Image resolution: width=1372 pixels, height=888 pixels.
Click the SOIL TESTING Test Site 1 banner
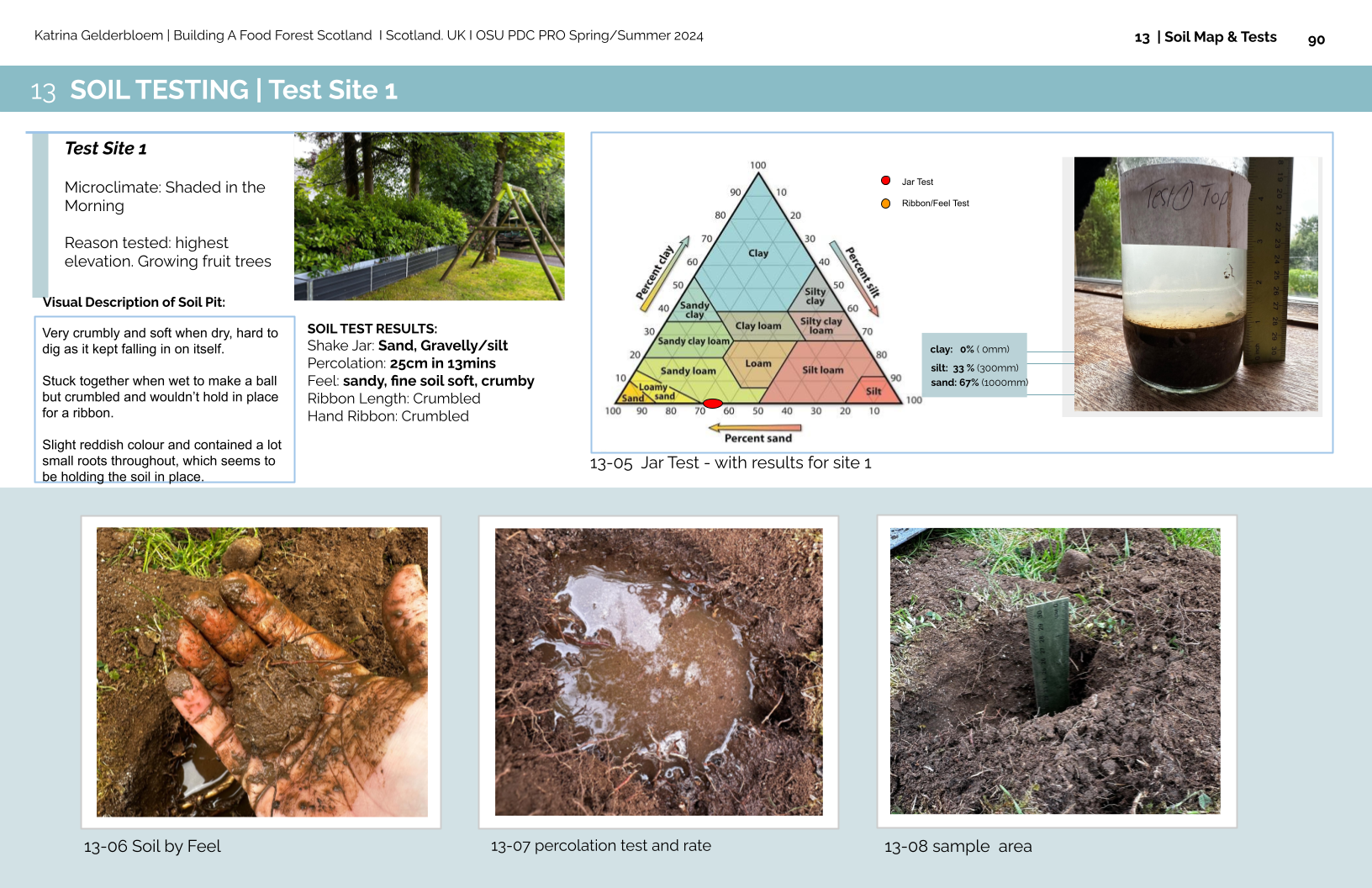click(x=234, y=90)
